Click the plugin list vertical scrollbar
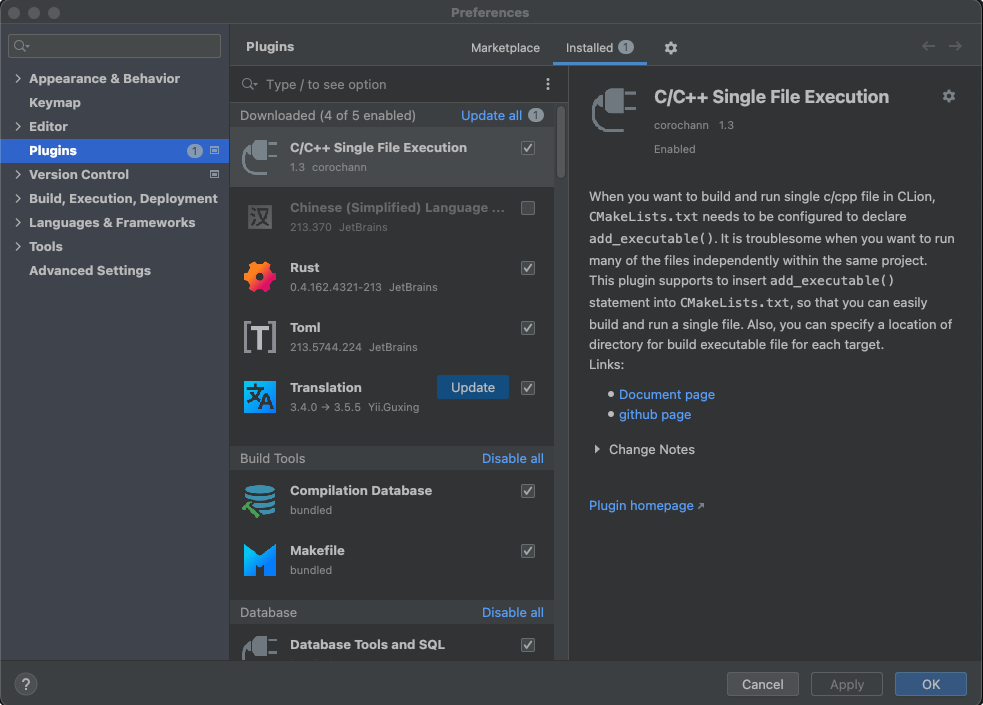This screenshot has width=983, height=705. 560,142
